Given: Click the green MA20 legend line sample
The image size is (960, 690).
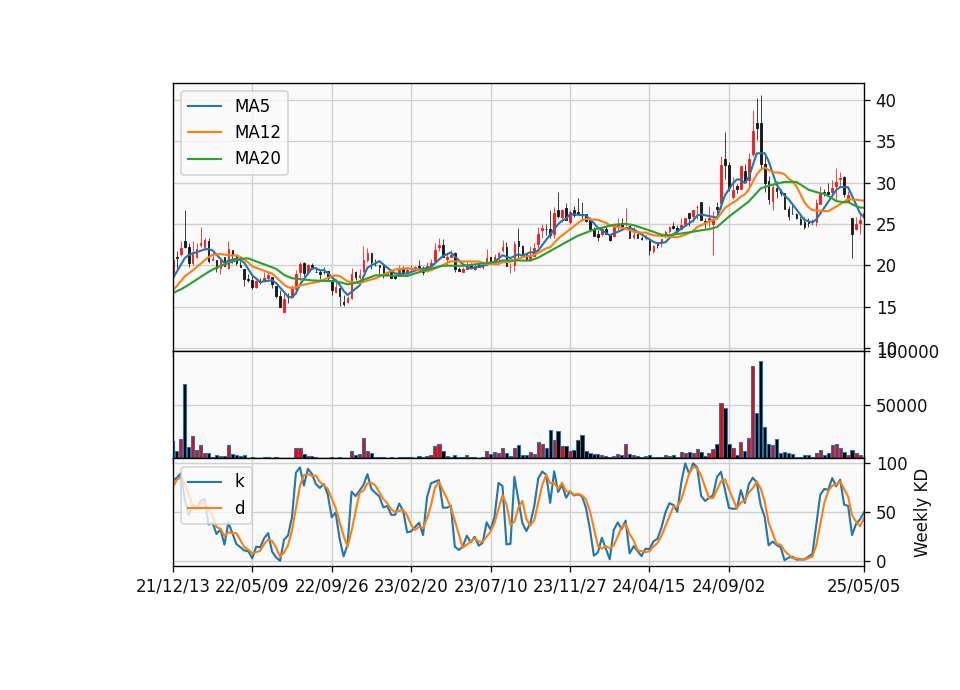Looking at the screenshot, I should (204, 159).
